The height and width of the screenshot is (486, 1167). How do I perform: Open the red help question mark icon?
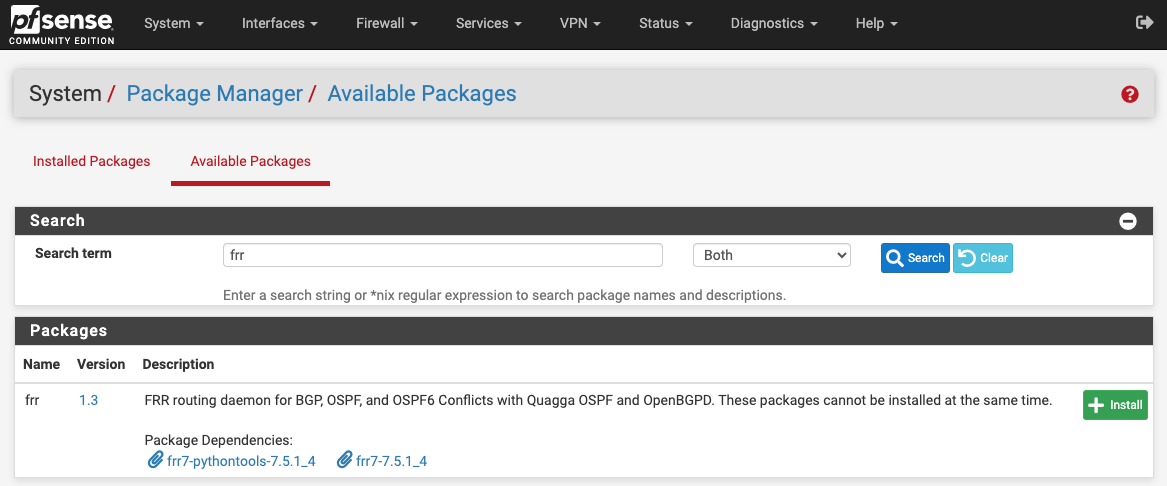pyautogui.click(x=1130, y=94)
